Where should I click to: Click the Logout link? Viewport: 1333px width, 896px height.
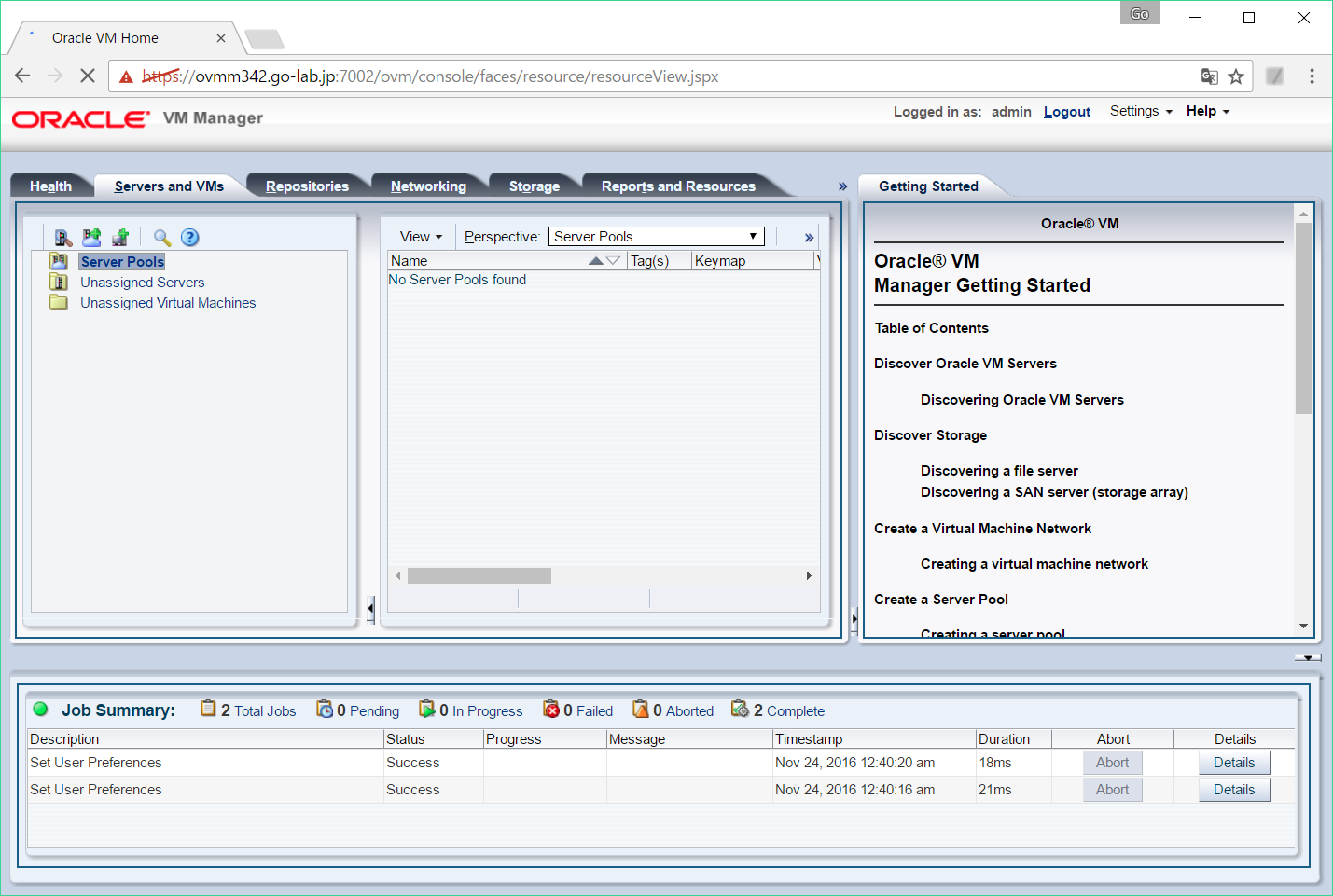[x=1066, y=111]
